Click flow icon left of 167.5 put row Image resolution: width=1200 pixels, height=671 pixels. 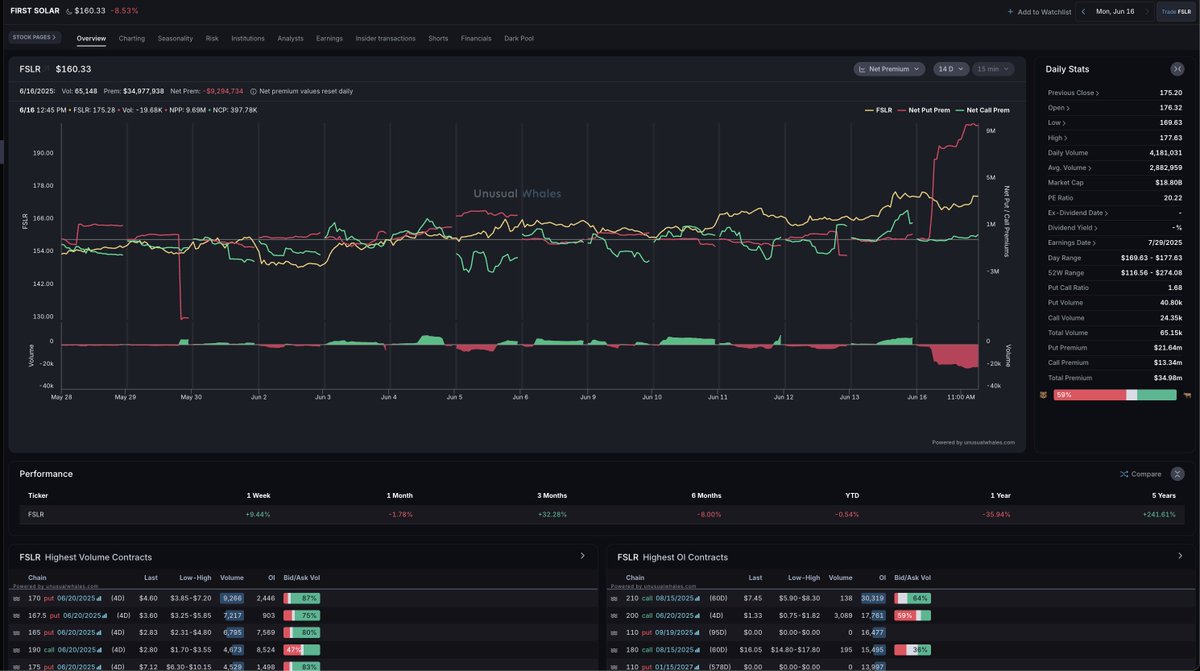(x=16, y=615)
